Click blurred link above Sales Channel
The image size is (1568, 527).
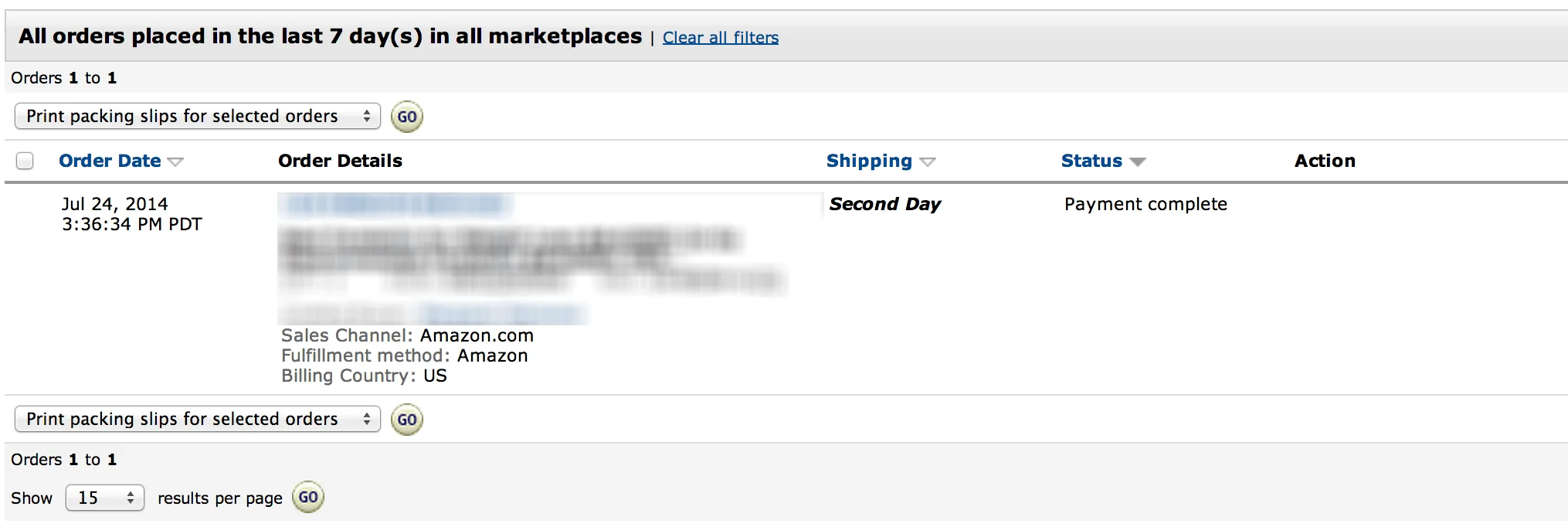502,314
